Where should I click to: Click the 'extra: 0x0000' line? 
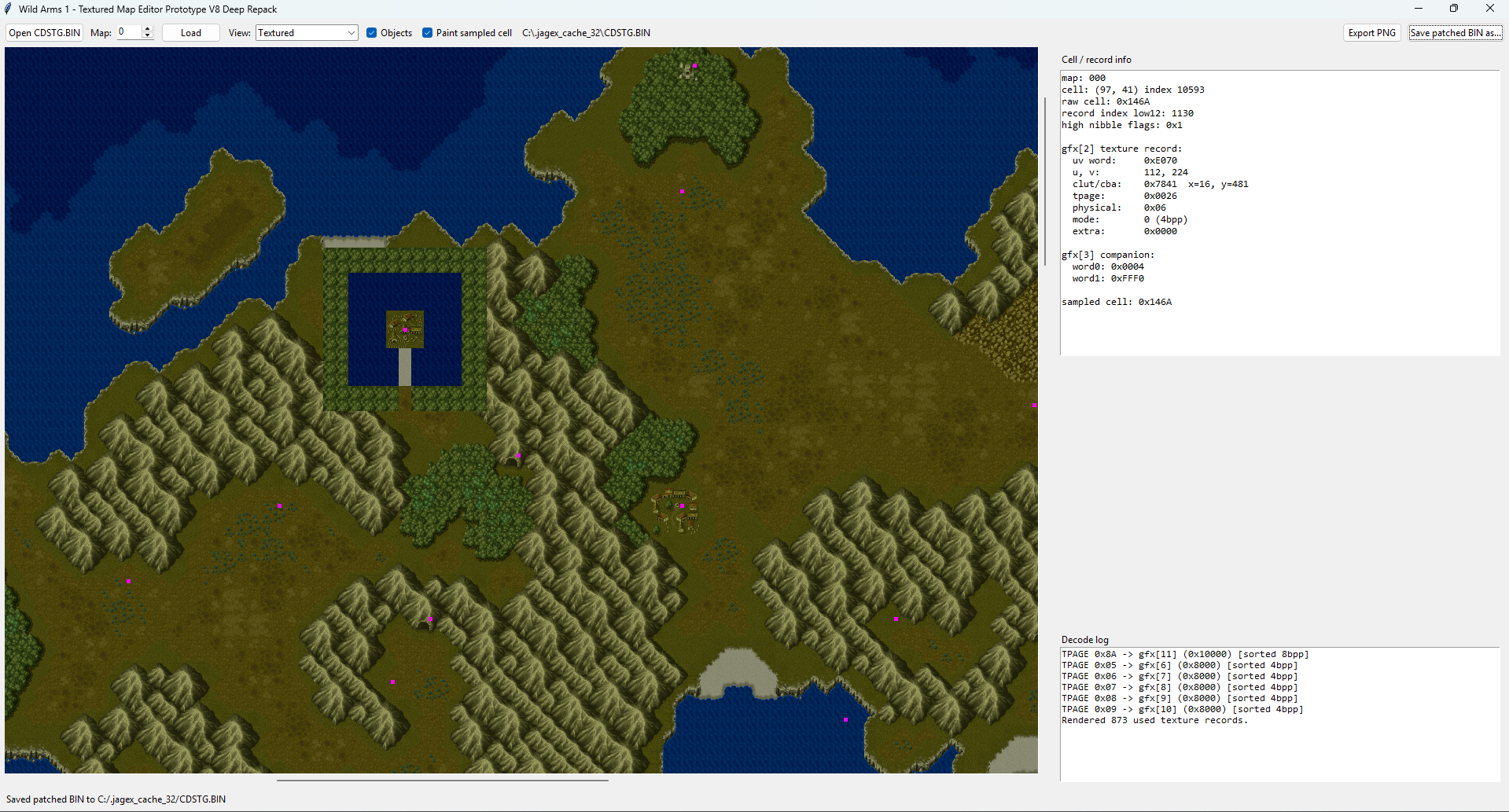[1124, 231]
